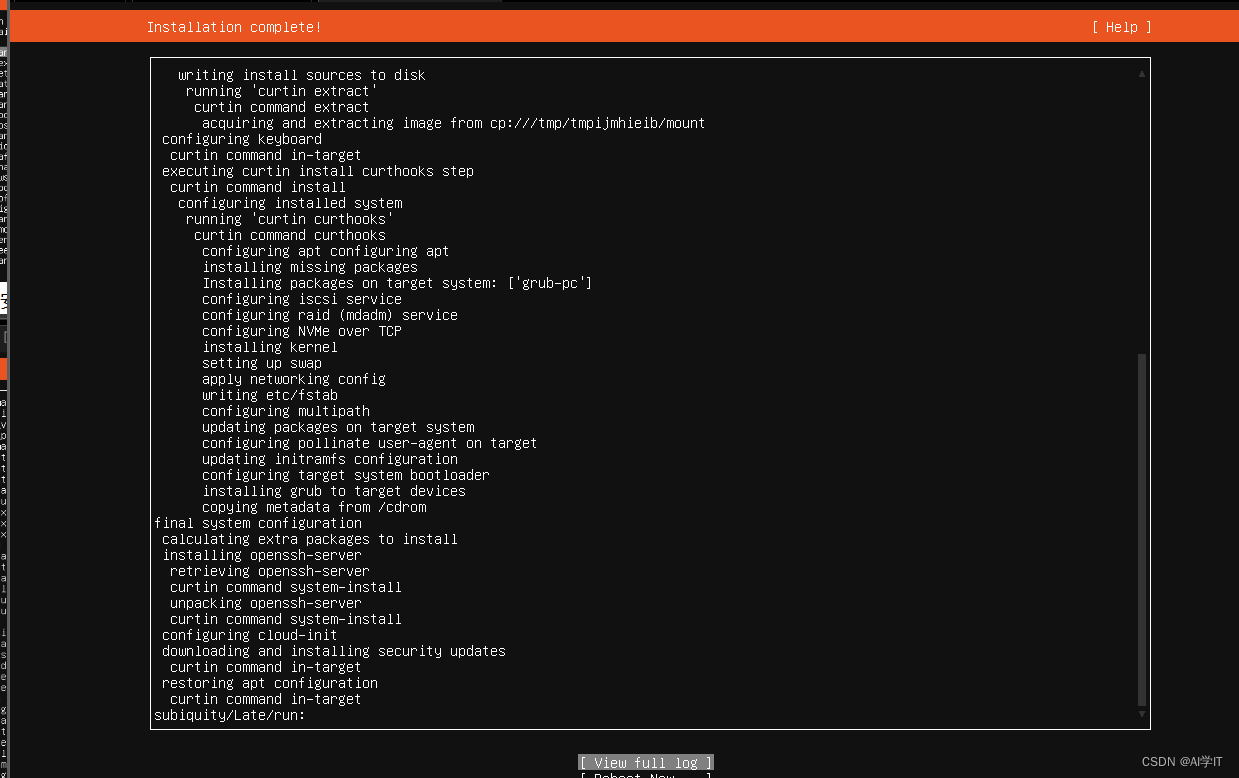Screen dimensions: 1239x778
Task: Click the Installation complete! title bar
Action: click(x=234, y=27)
